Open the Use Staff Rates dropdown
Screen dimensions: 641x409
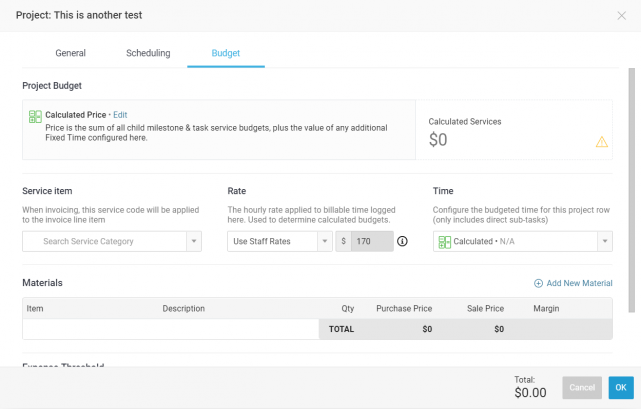pyautogui.click(x=279, y=241)
